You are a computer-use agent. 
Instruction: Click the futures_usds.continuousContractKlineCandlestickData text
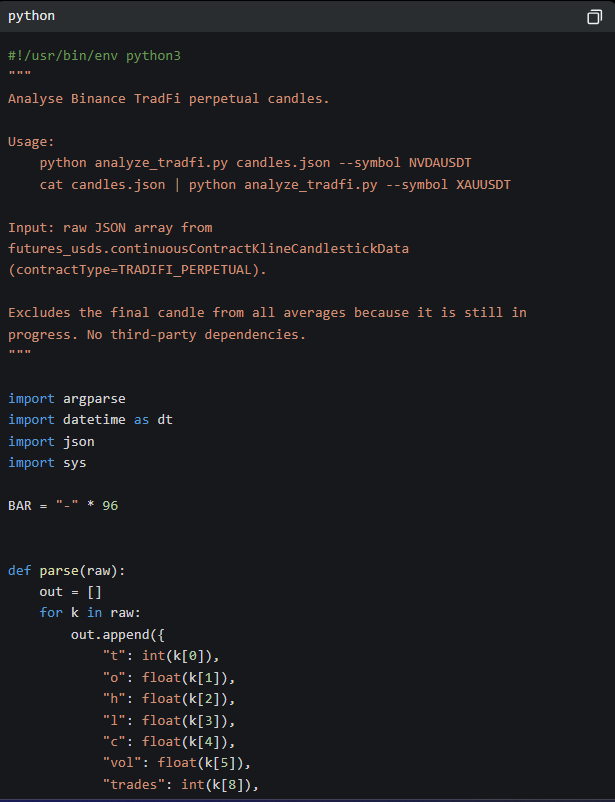pos(208,249)
